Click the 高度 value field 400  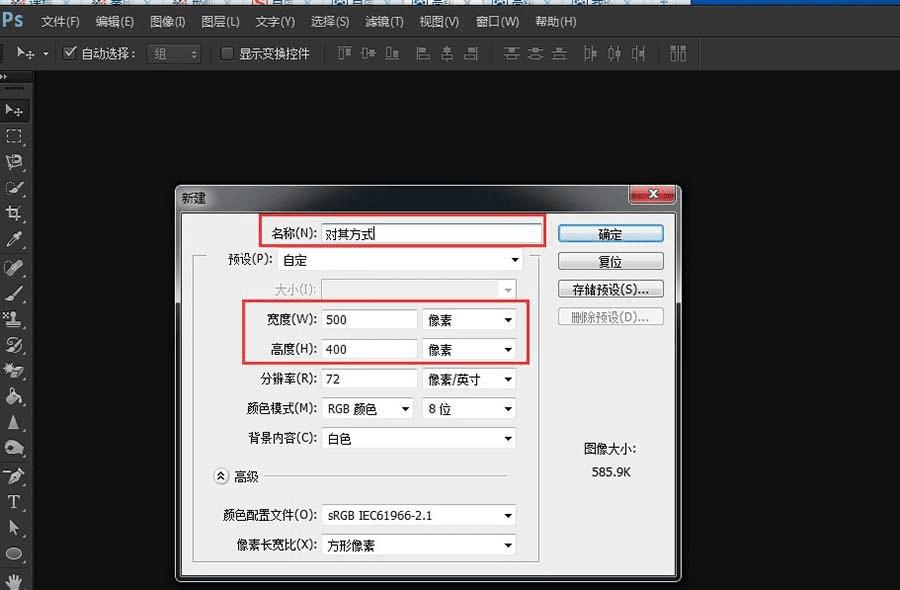tap(369, 350)
